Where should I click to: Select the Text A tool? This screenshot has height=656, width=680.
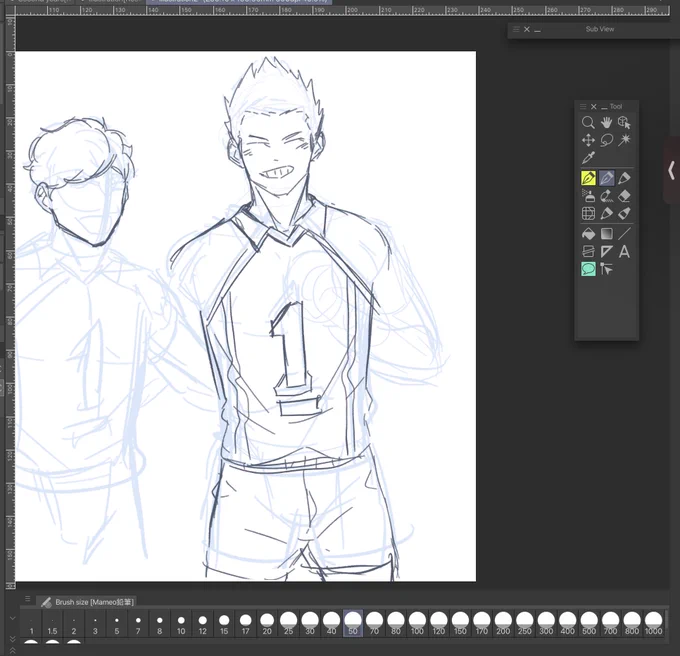point(624,251)
